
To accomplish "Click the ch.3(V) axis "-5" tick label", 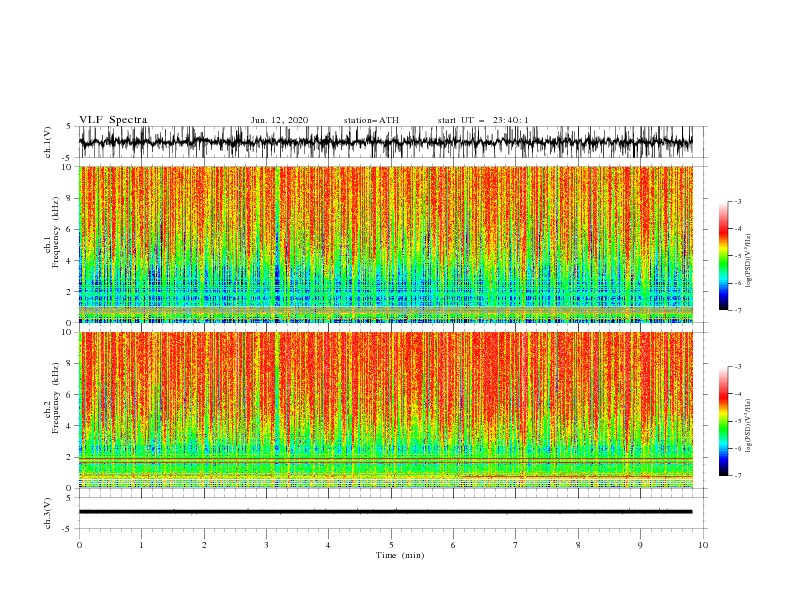I will click(x=68, y=529).
